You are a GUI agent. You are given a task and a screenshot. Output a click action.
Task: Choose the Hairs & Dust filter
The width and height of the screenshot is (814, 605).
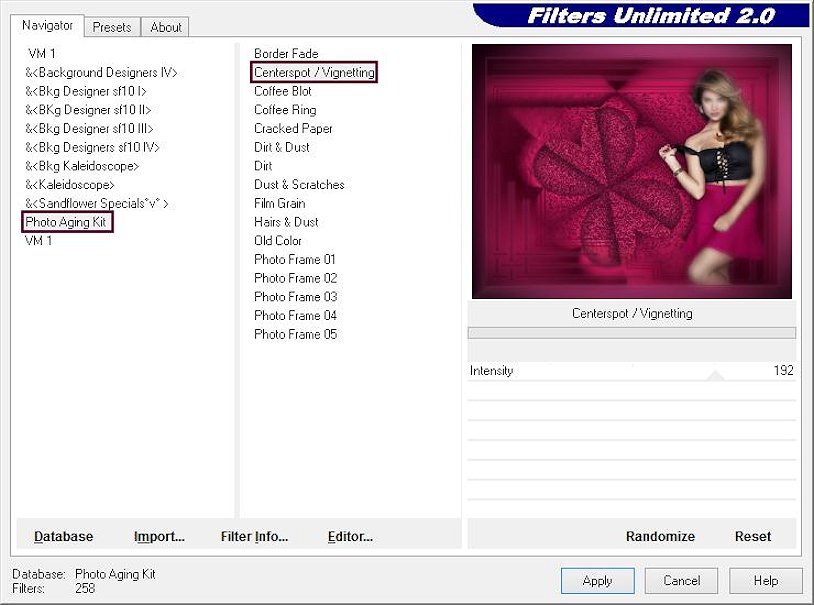[286, 222]
